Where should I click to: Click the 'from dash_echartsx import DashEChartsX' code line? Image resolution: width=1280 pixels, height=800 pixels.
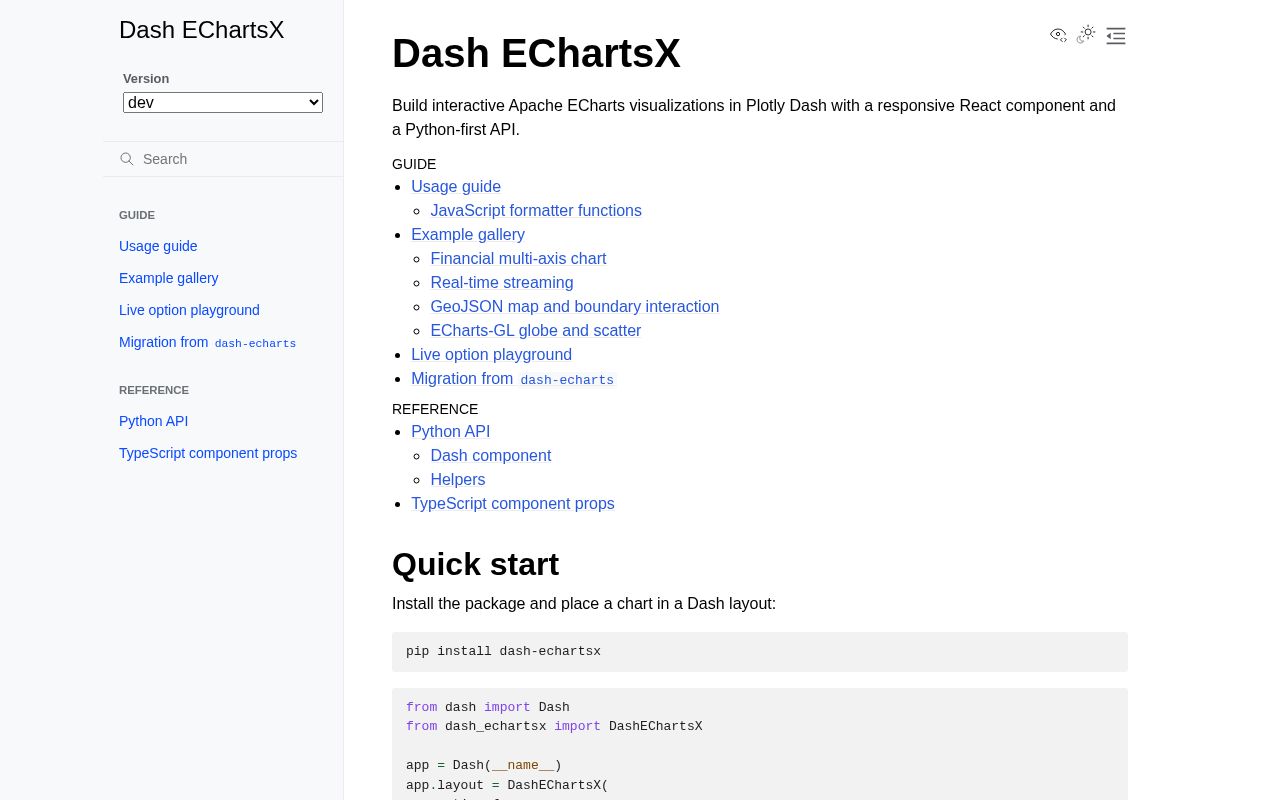[x=554, y=727]
